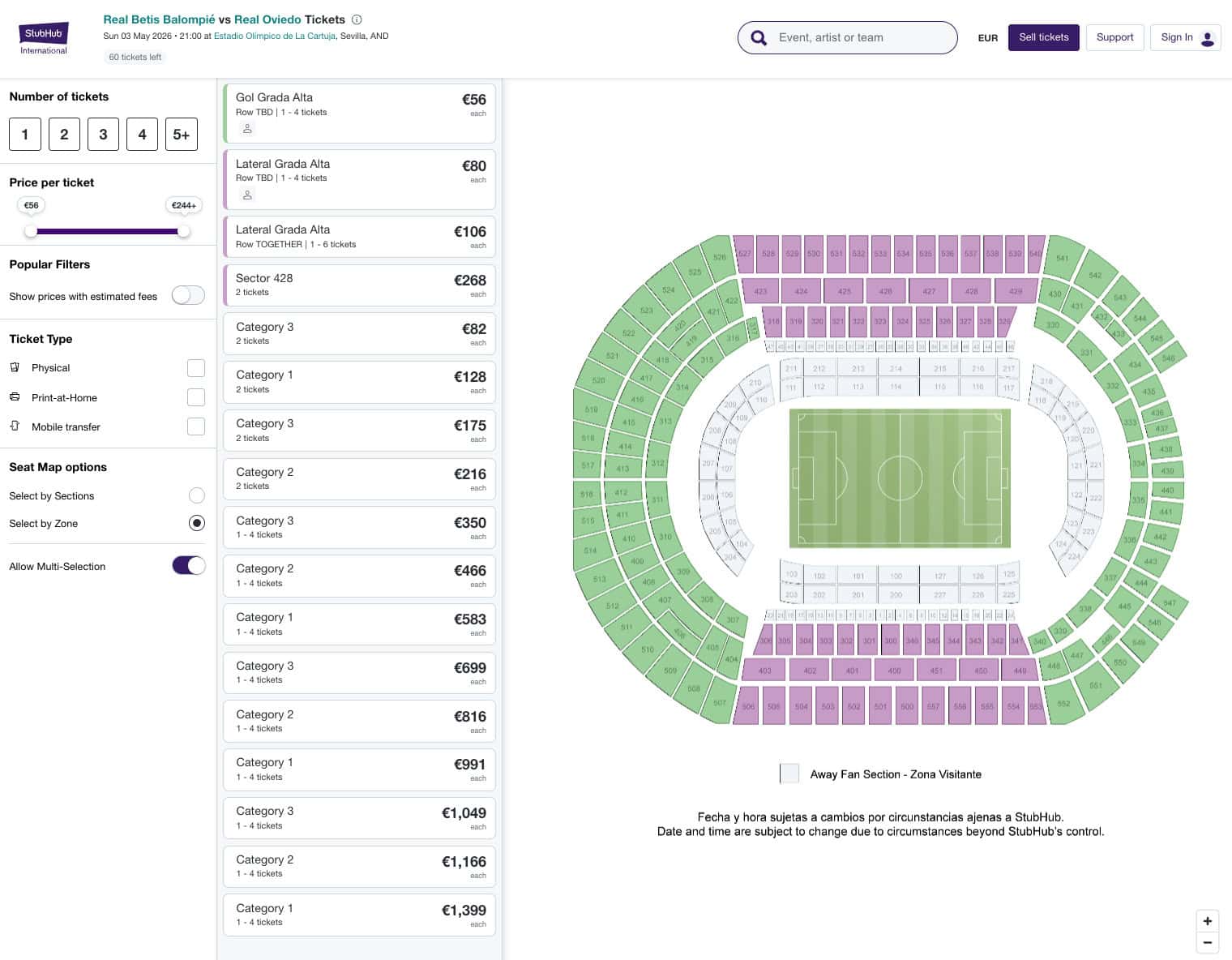Open the user profile icon next to Sign In
The image size is (1232, 960).
1208,37
